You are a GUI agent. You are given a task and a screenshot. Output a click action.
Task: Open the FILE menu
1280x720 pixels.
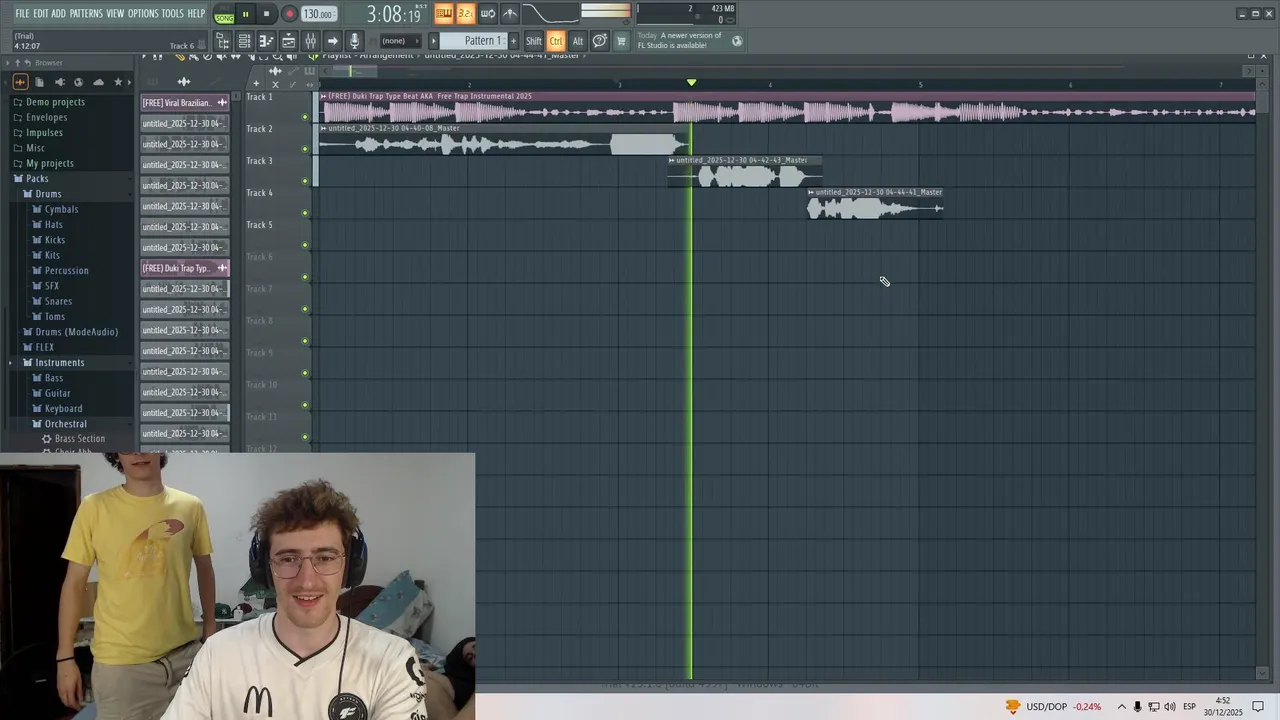22,14
